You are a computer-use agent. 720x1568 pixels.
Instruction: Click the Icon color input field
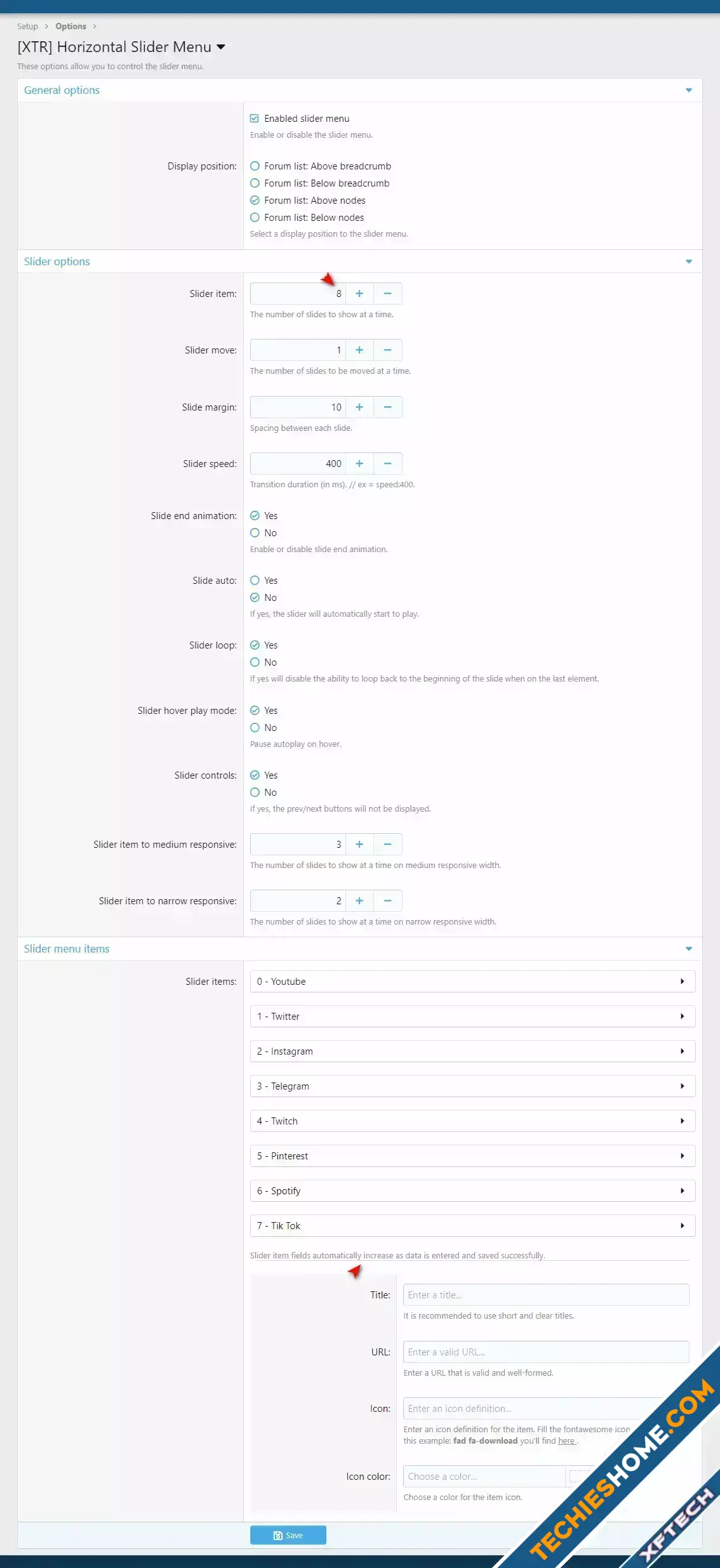[484, 1477]
